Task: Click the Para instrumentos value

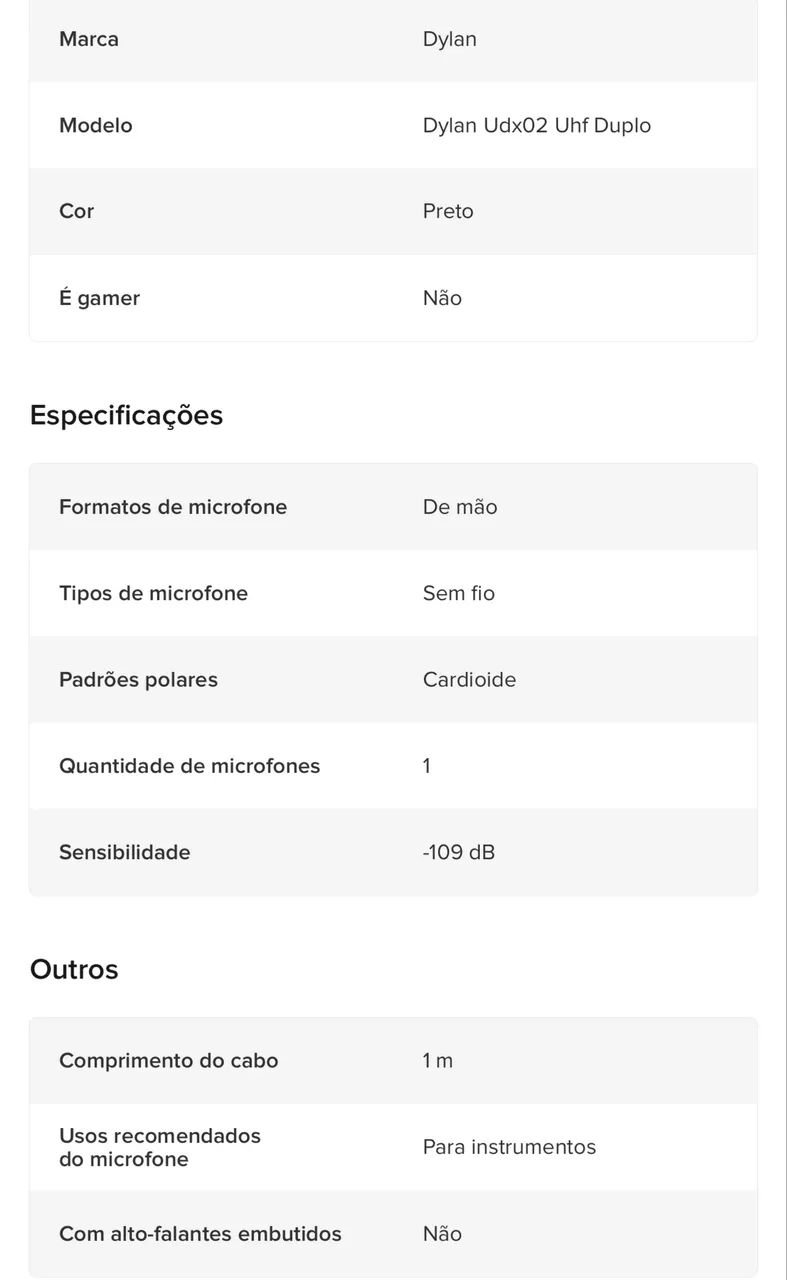Action: 509,1147
